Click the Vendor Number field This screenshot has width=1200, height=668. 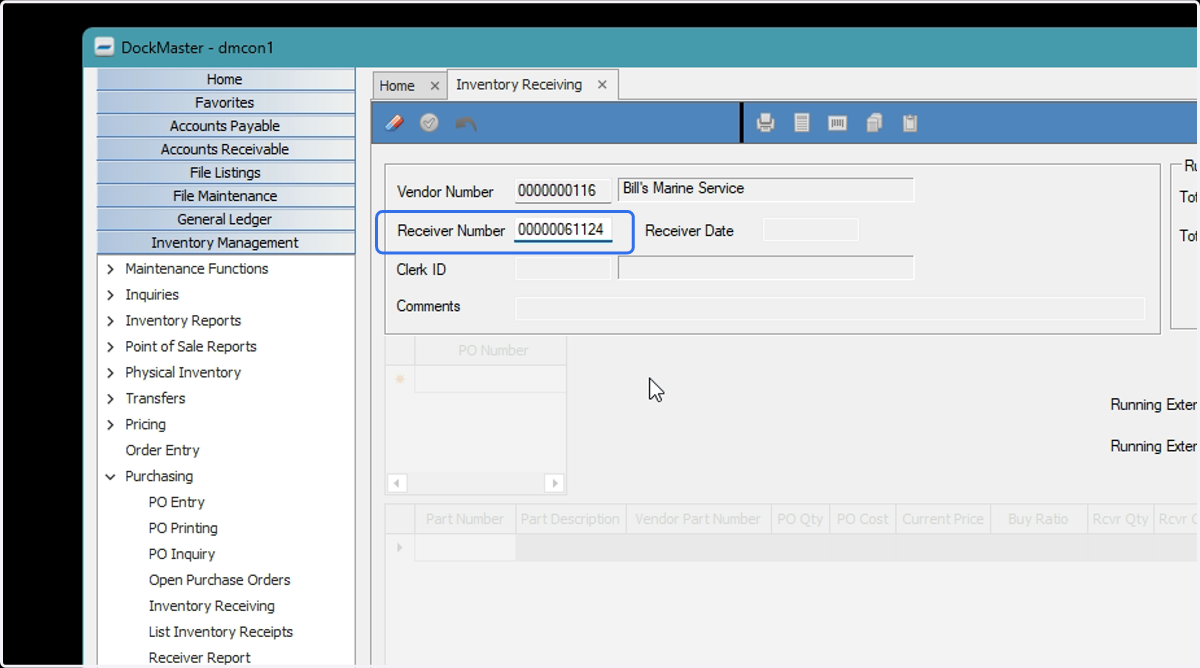tap(563, 191)
